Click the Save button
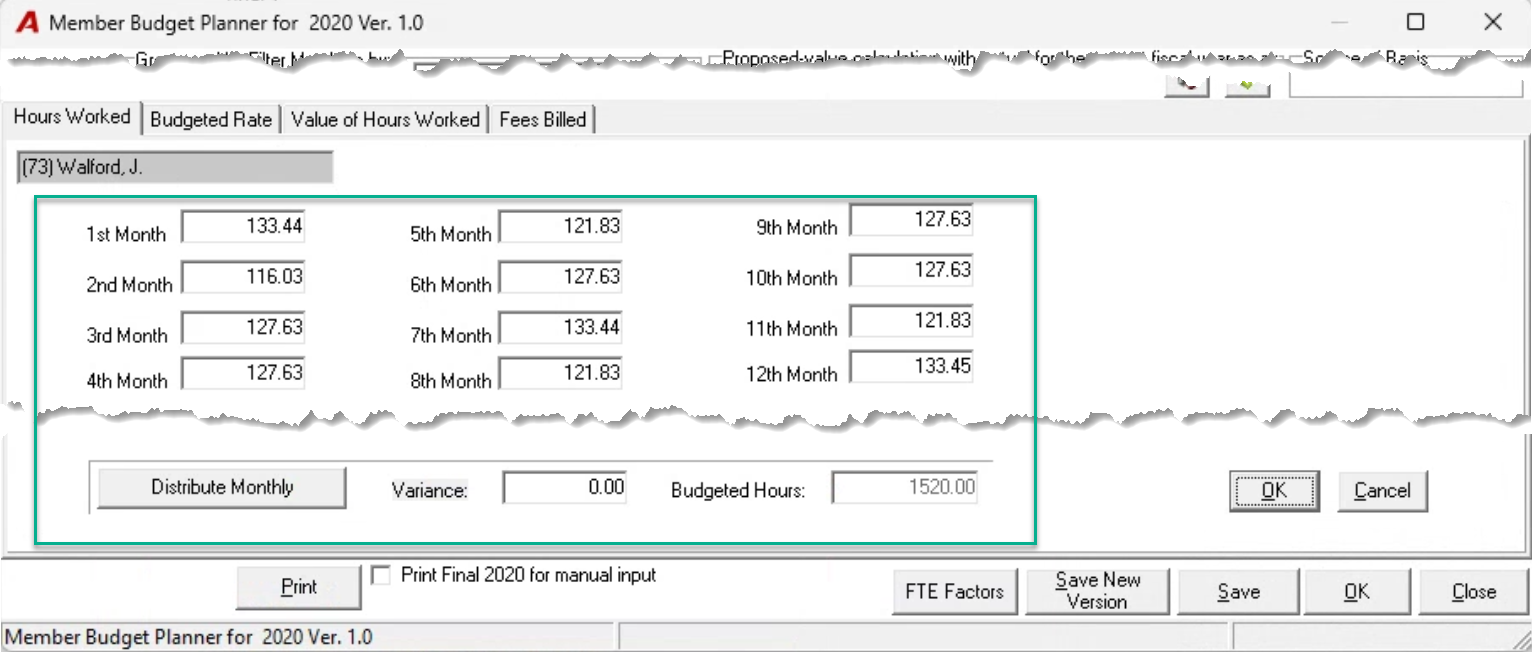Screen dimensions: 1532x653 [1238, 591]
